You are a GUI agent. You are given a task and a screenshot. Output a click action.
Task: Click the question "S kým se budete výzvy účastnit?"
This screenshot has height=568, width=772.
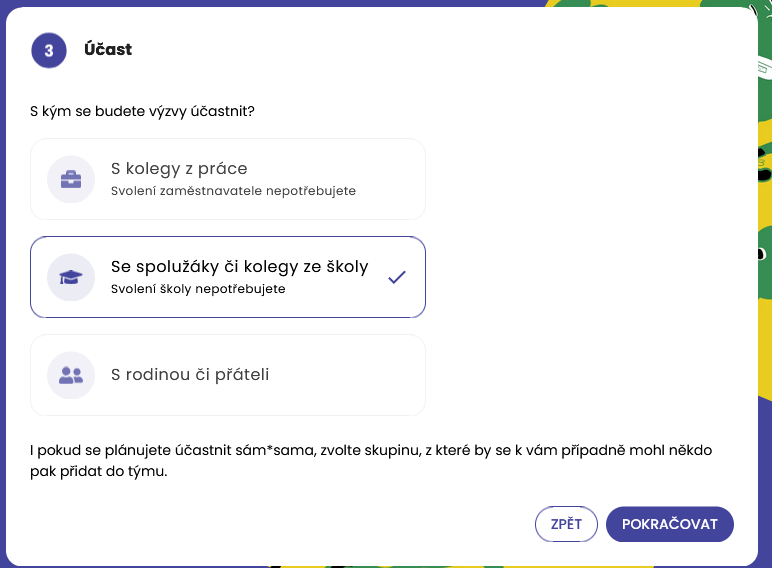(x=142, y=110)
